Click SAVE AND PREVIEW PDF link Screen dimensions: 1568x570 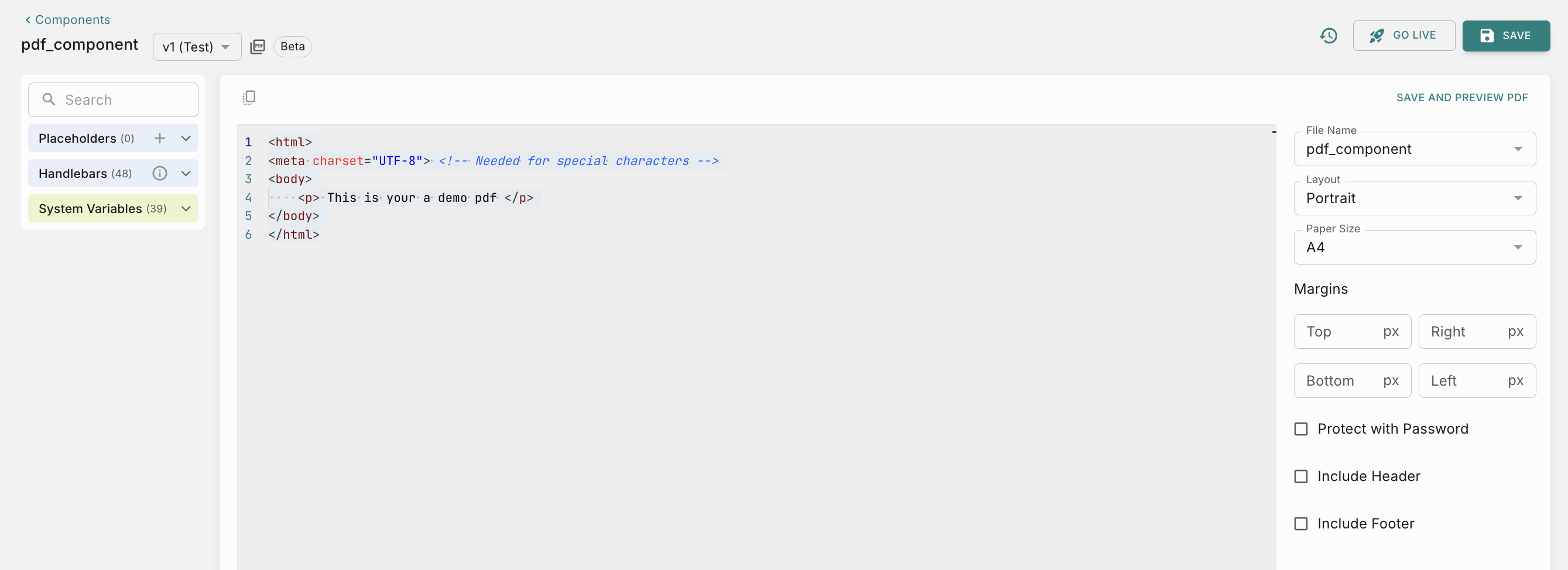[1461, 98]
